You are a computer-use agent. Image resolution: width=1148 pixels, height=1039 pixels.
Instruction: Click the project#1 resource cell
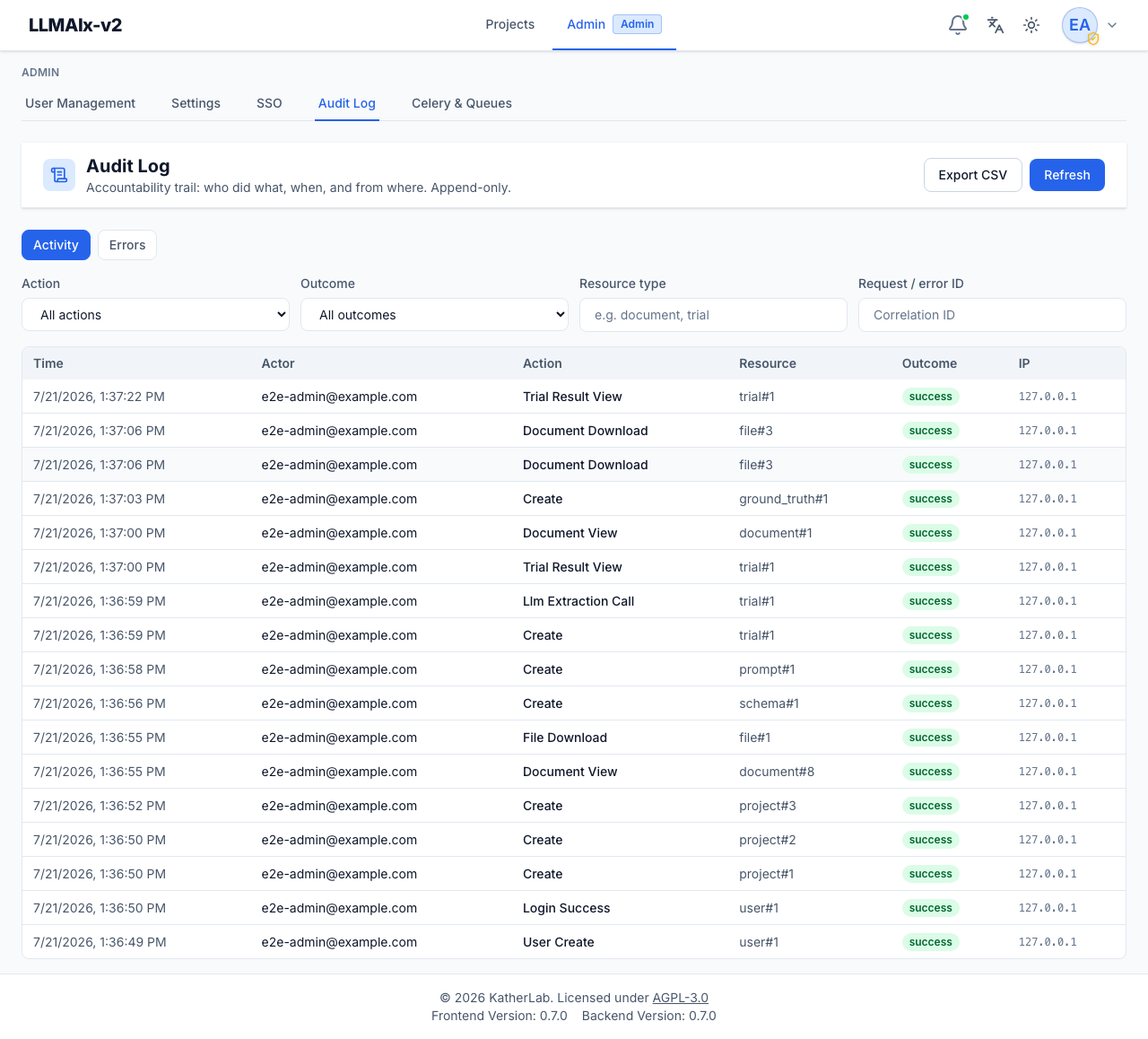(767, 874)
